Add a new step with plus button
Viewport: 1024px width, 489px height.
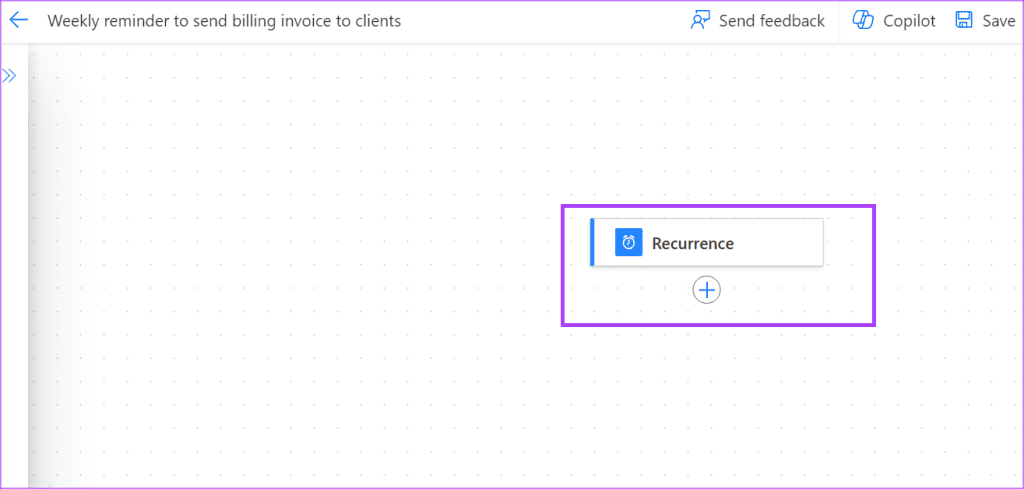[x=707, y=290]
